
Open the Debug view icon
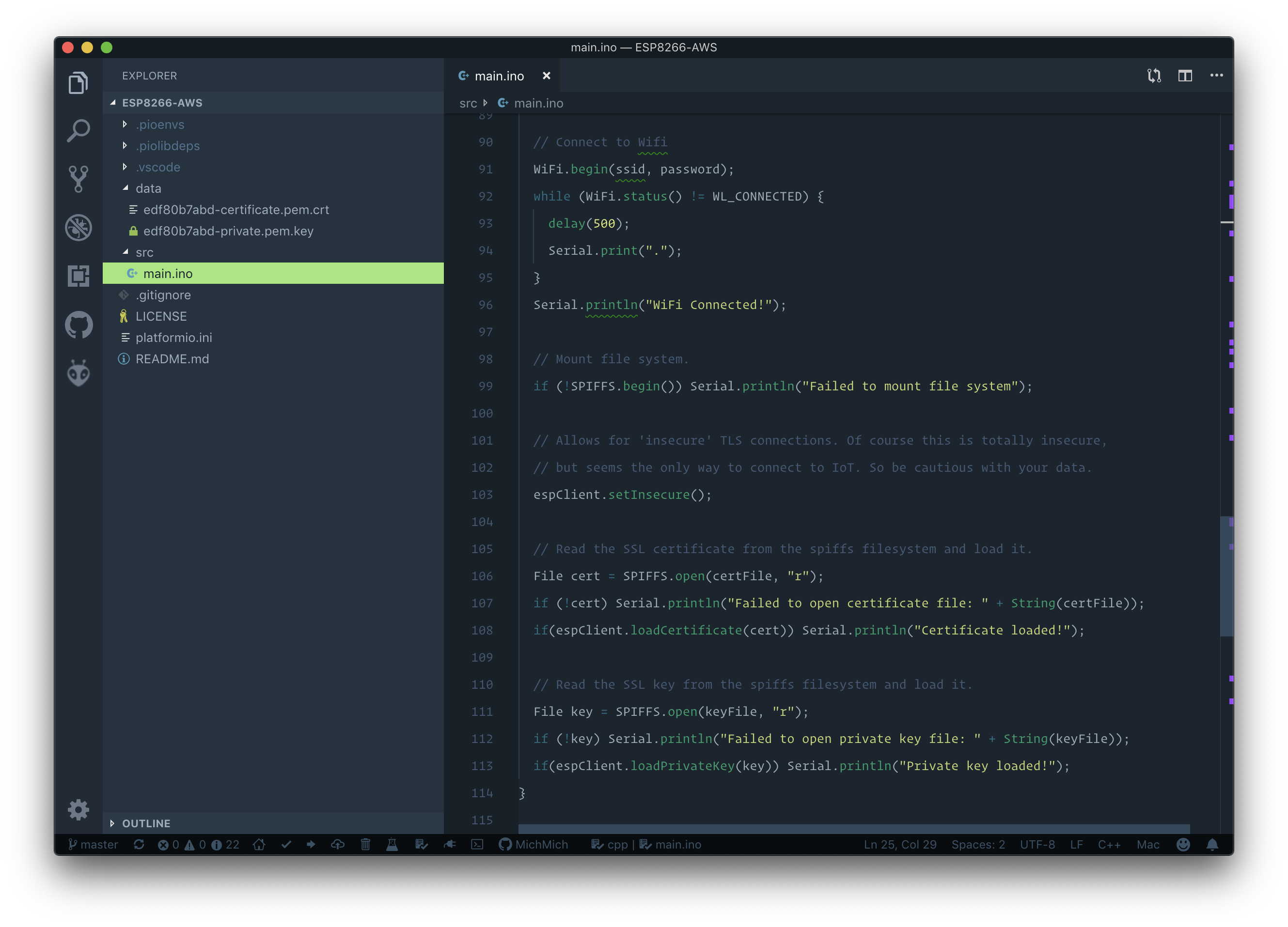click(79, 228)
